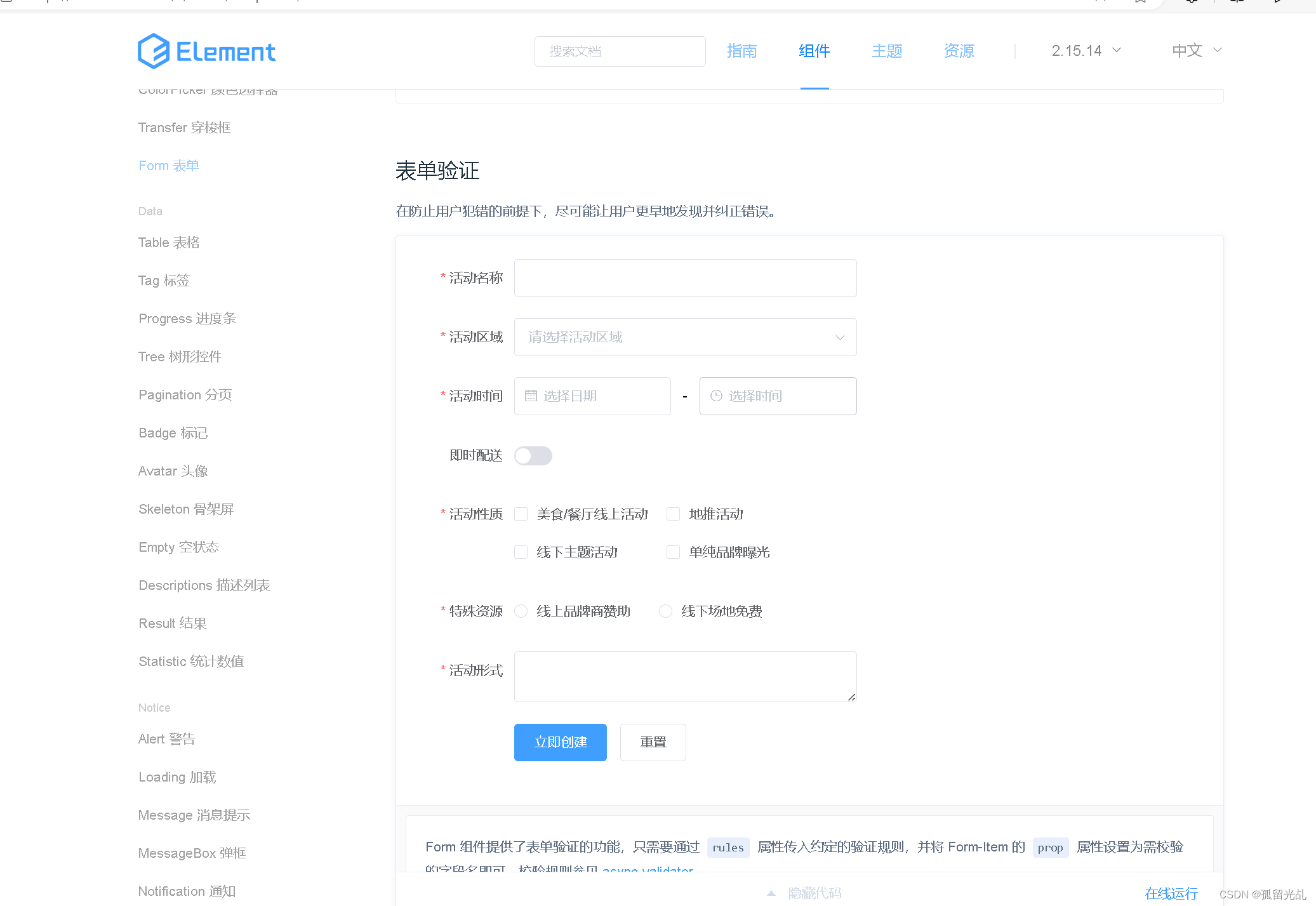Viewport: 1316px width, 906px height.
Task: Open Progress 进度条 in the sidebar
Action: tap(187, 319)
